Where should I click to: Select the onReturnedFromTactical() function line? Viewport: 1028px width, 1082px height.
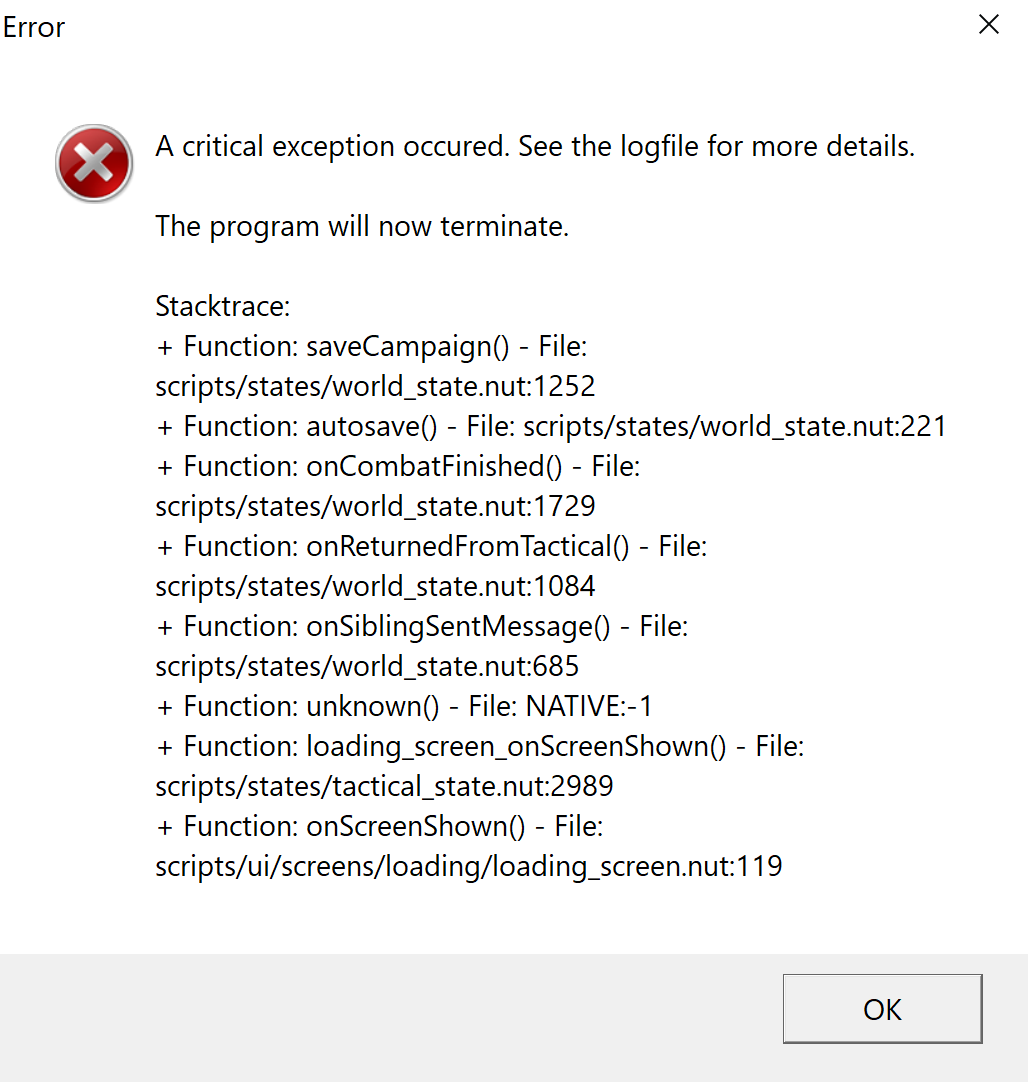pos(431,547)
